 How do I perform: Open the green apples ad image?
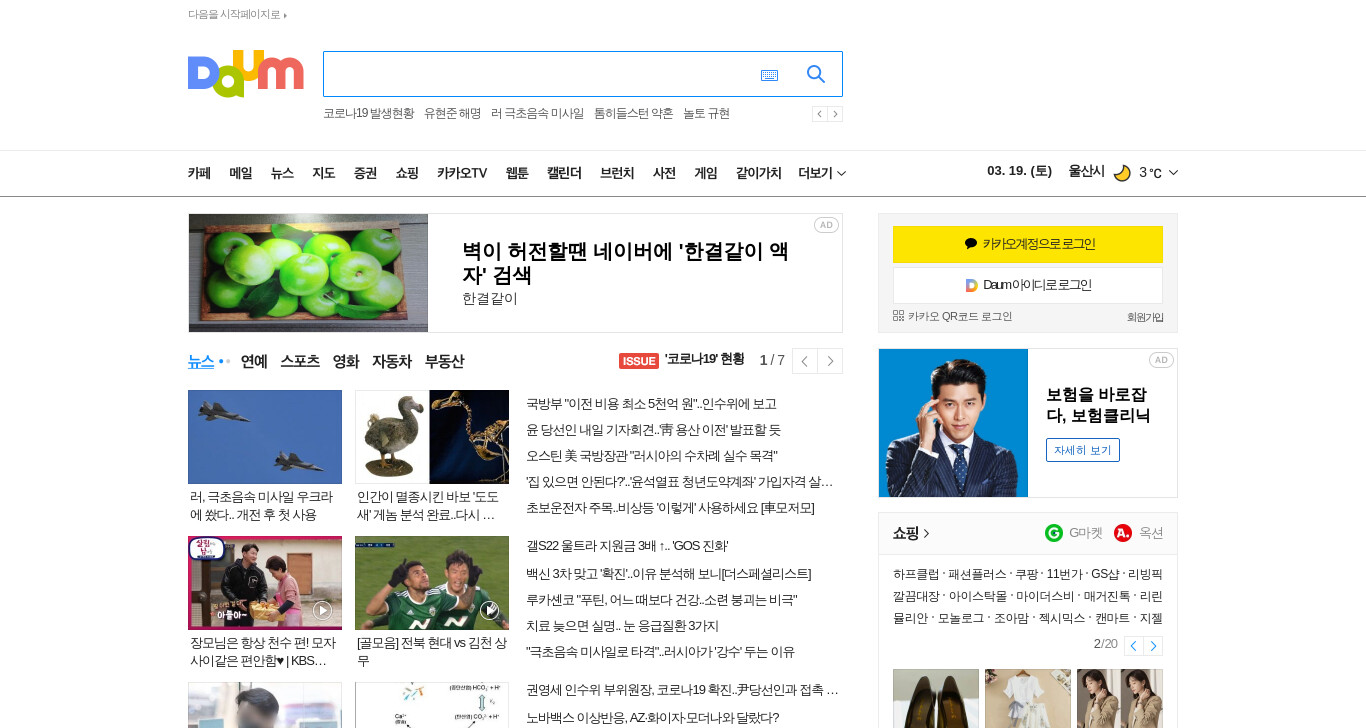(308, 273)
